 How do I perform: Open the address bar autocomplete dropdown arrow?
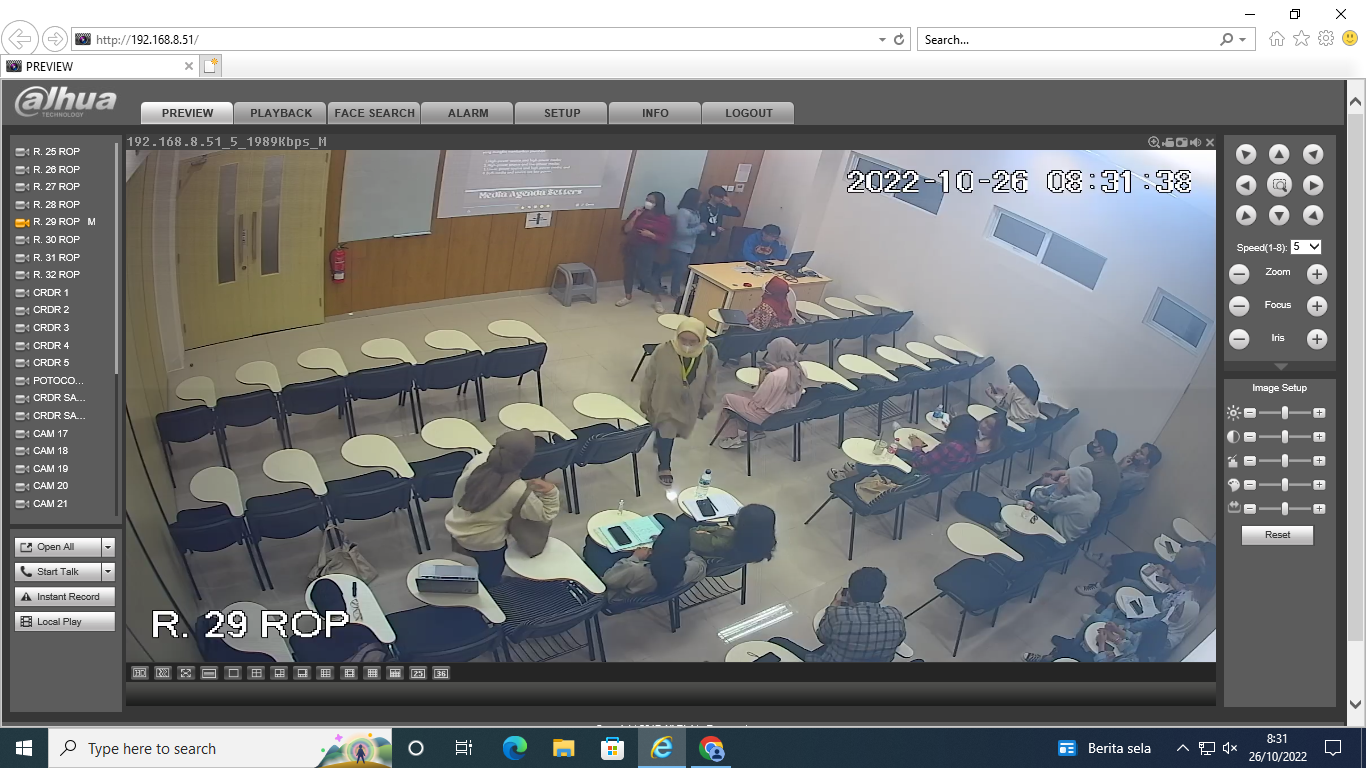(882, 40)
